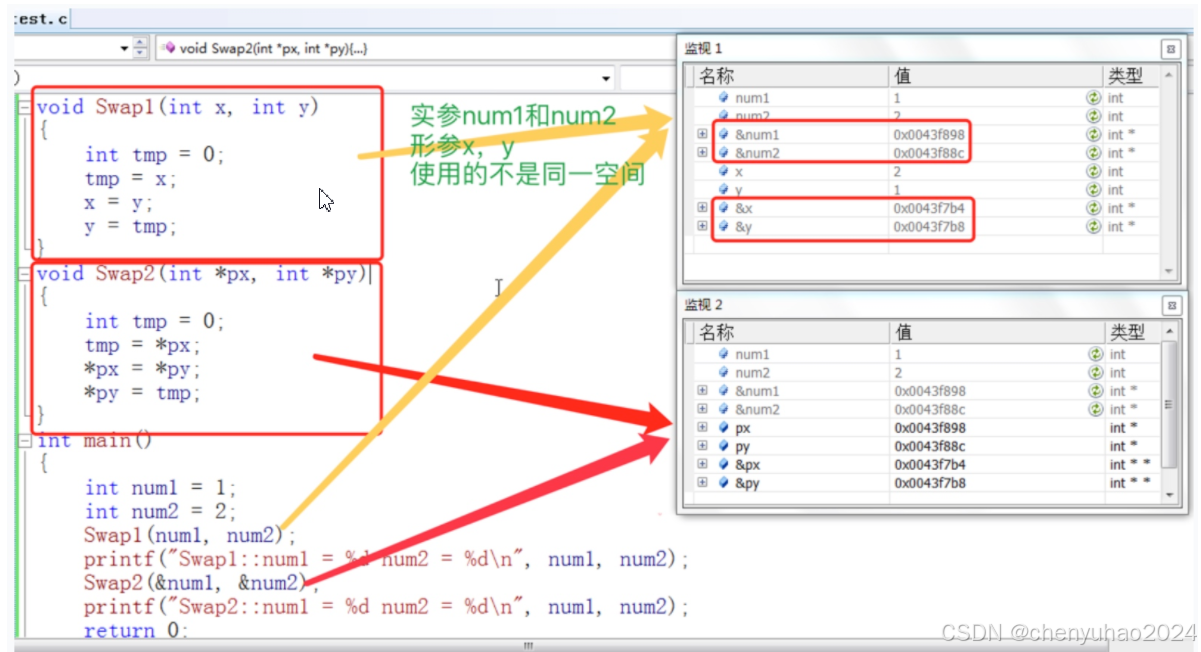Viewport: 1201px width, 652px height.
Task: Click the variable icon beside &px in Watch 2
Action: (724, 464)
